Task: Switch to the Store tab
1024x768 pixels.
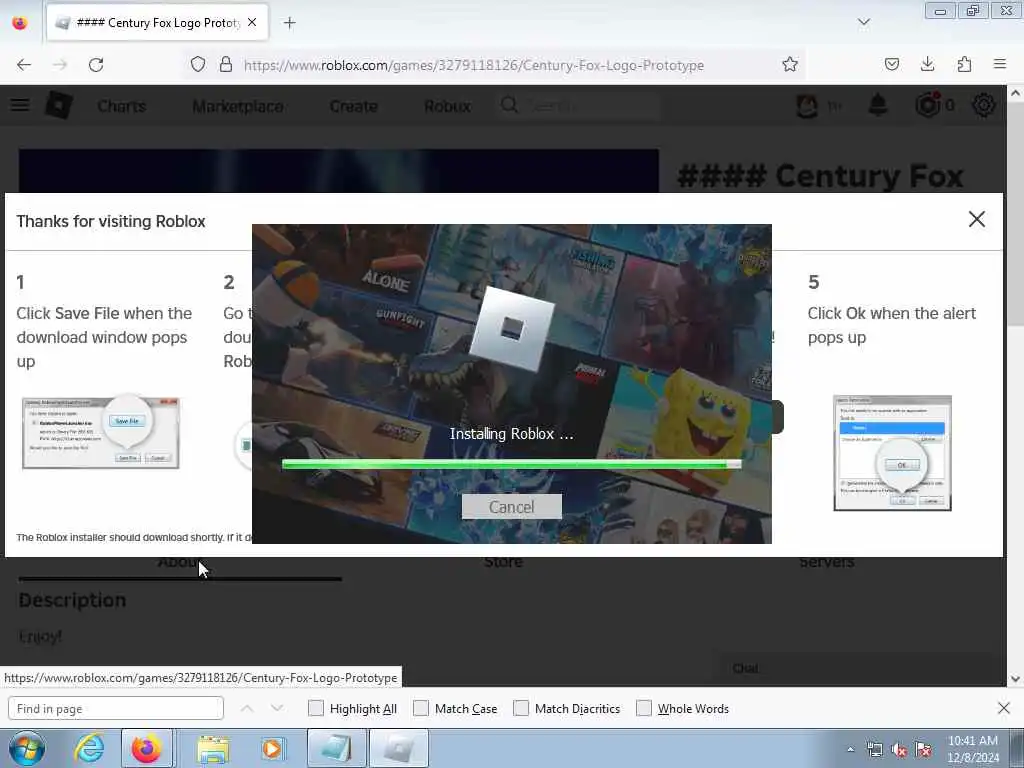Action: click(503, 562)
